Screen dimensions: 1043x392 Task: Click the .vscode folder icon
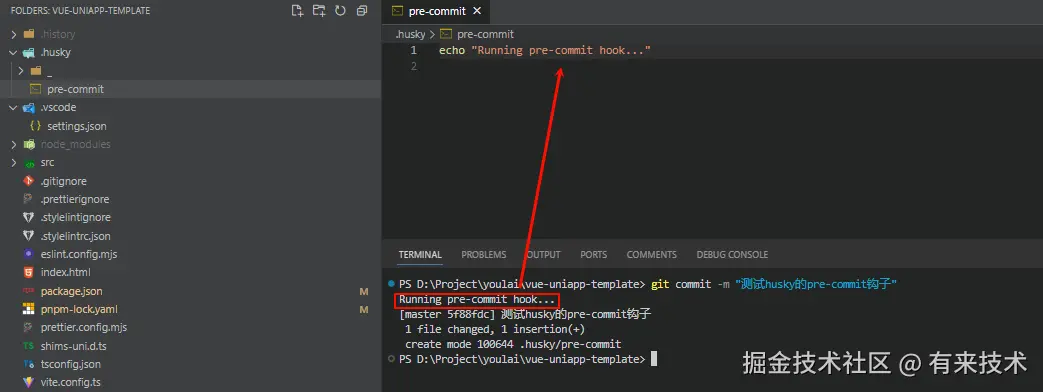pyautogui.click(x=29, y=107)
